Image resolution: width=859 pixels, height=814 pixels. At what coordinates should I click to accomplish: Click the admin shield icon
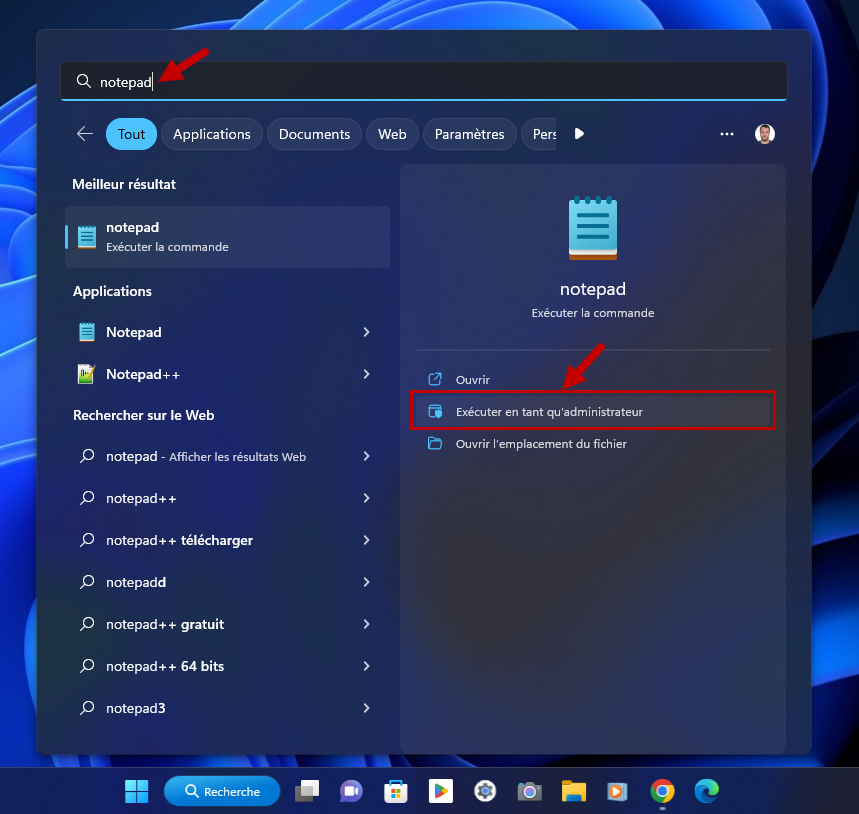click(435, 411)
